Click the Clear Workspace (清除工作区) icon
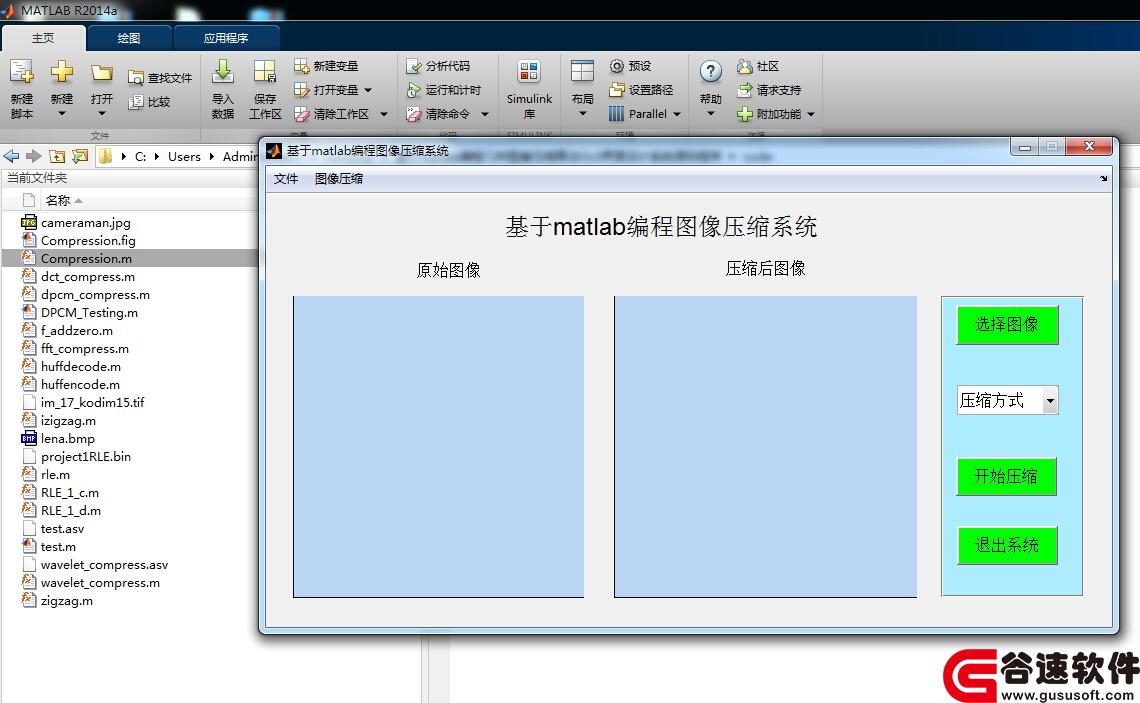 [x=302, y=114]
